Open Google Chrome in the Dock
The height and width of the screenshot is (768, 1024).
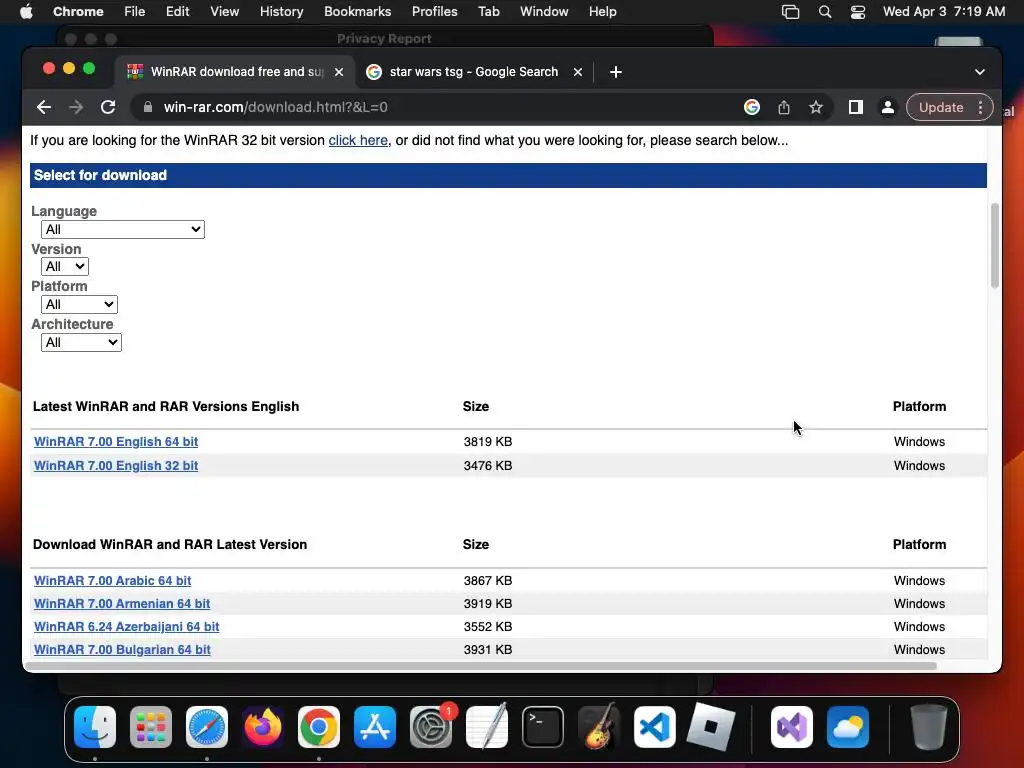pos(319,727)
